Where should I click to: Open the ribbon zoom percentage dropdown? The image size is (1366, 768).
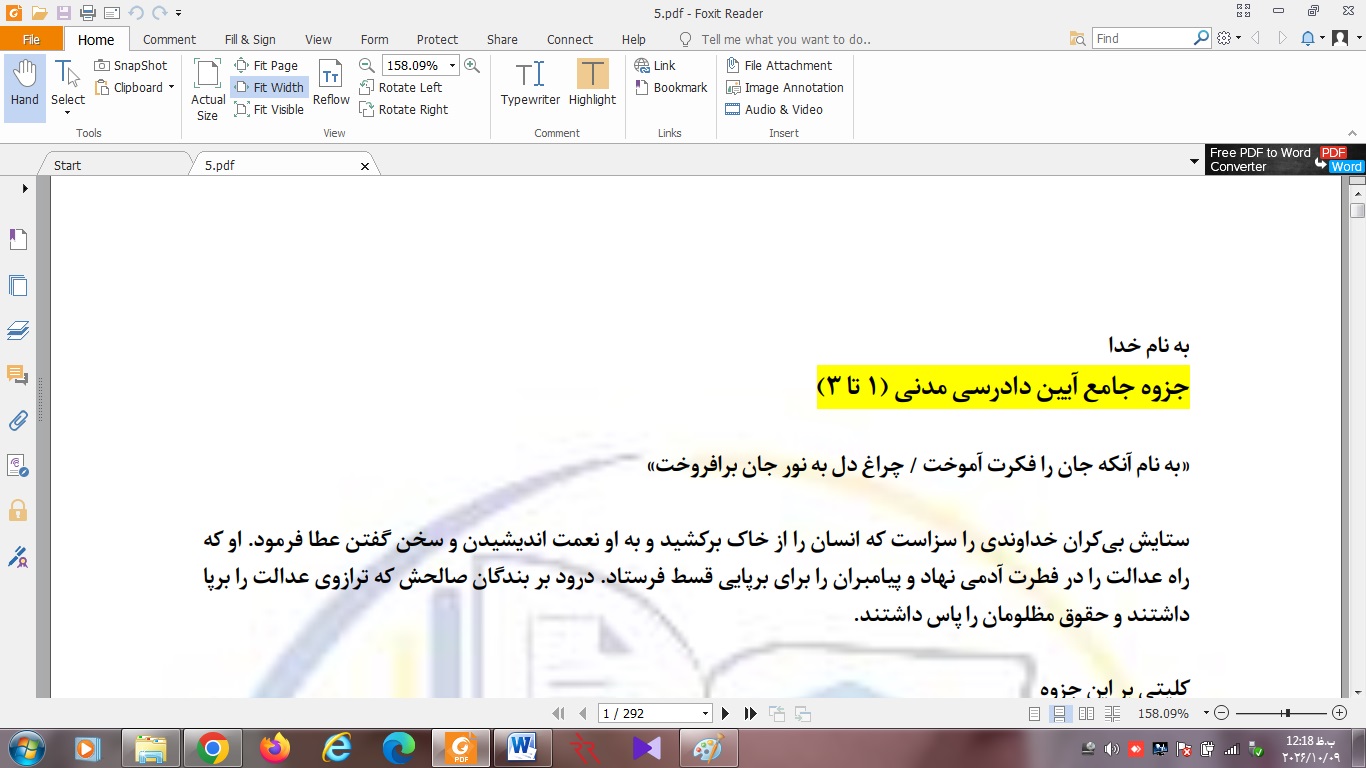point(452,65)
